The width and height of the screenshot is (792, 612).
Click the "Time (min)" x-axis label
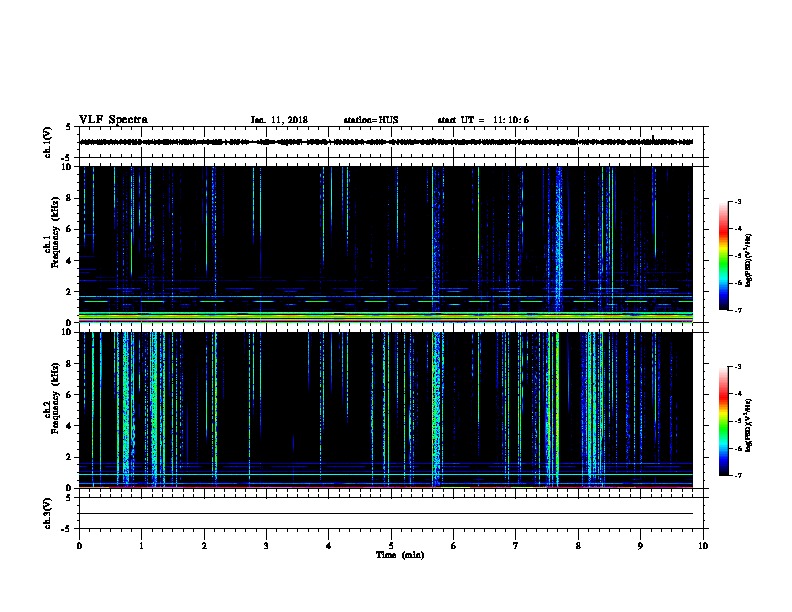pyautogui.click(x=400, y=555)
